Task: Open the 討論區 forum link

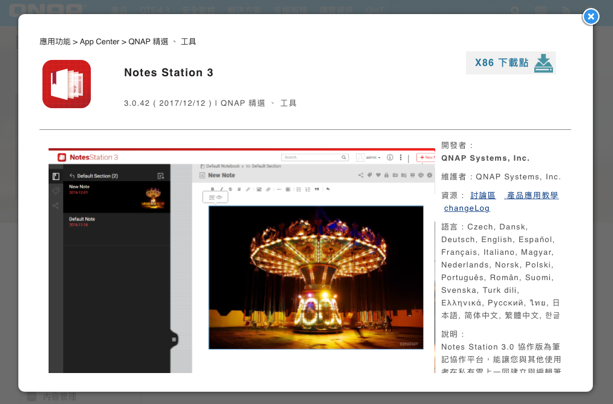Action: (483, 196)
